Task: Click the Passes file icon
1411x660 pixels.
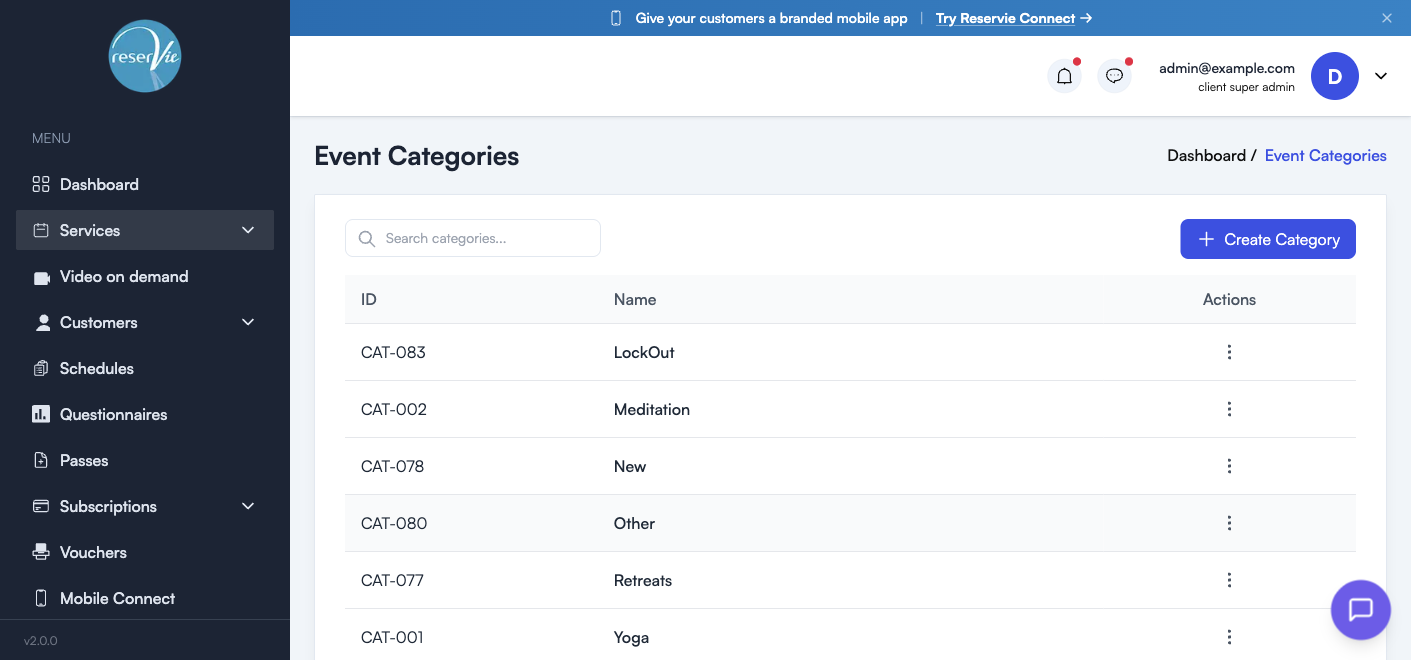Action: (41, 460)
